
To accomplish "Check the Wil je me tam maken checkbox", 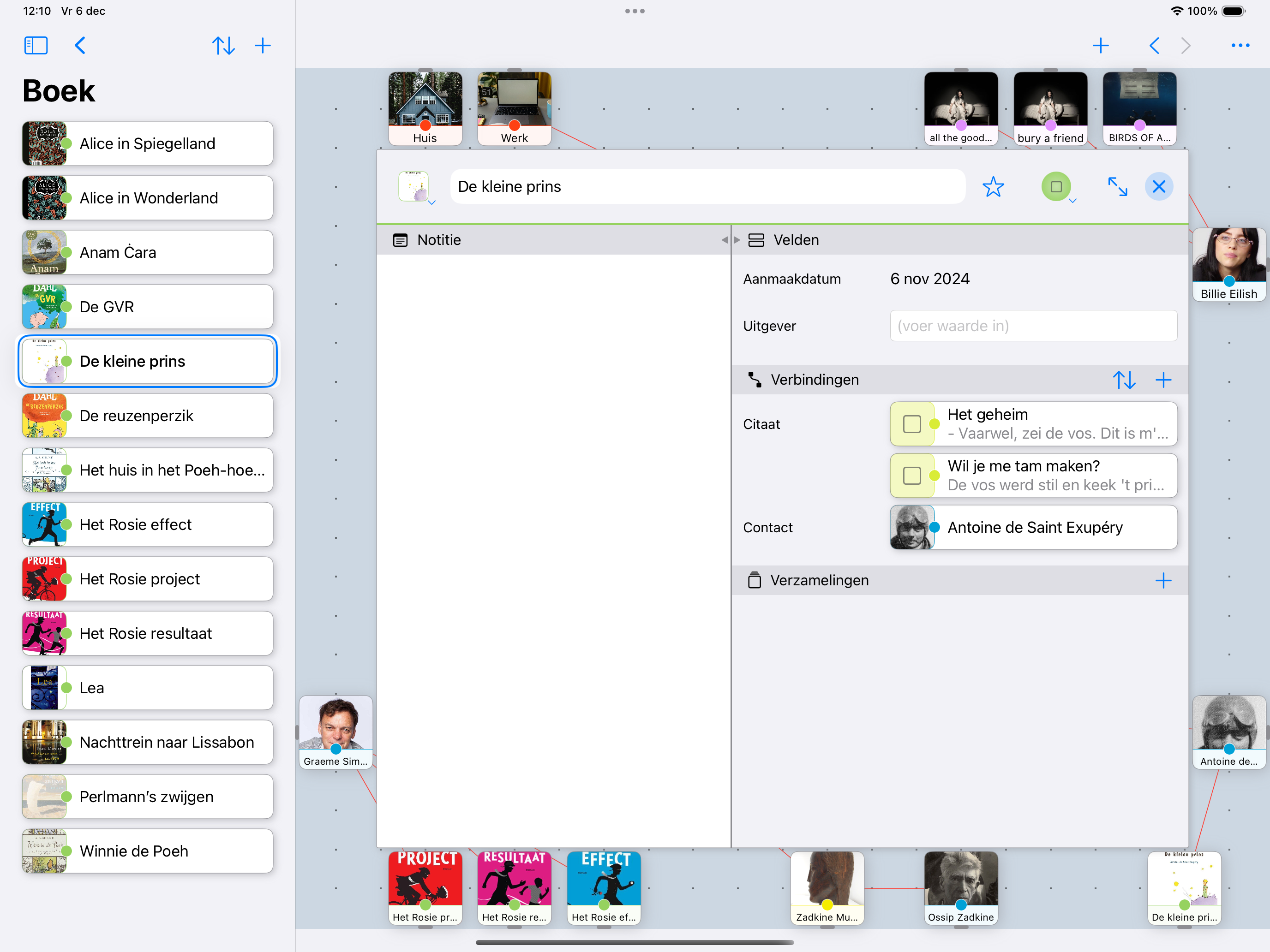I will click(912, 476).
